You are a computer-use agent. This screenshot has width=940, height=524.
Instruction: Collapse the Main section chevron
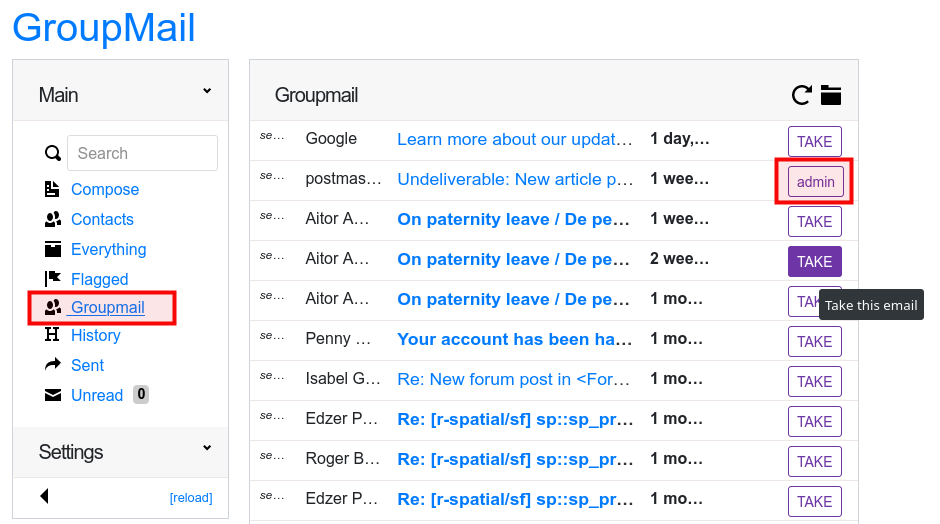(207, 91)
